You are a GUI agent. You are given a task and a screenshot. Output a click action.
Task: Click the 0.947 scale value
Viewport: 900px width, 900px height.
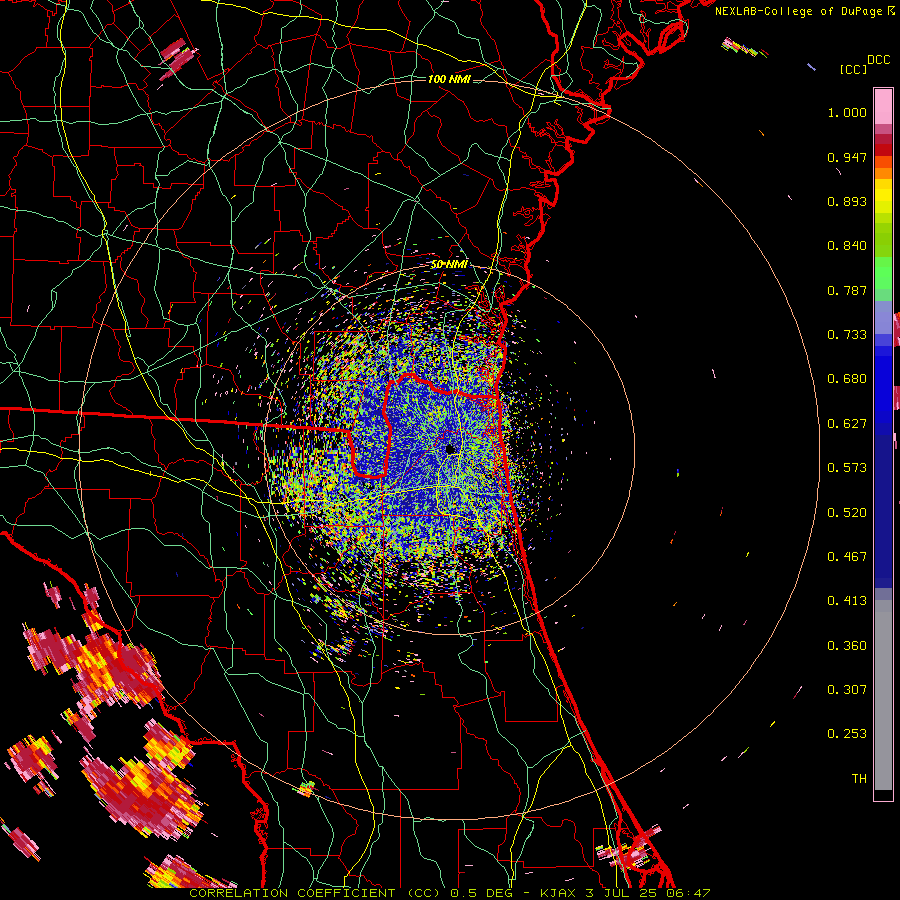click(847, 157)
